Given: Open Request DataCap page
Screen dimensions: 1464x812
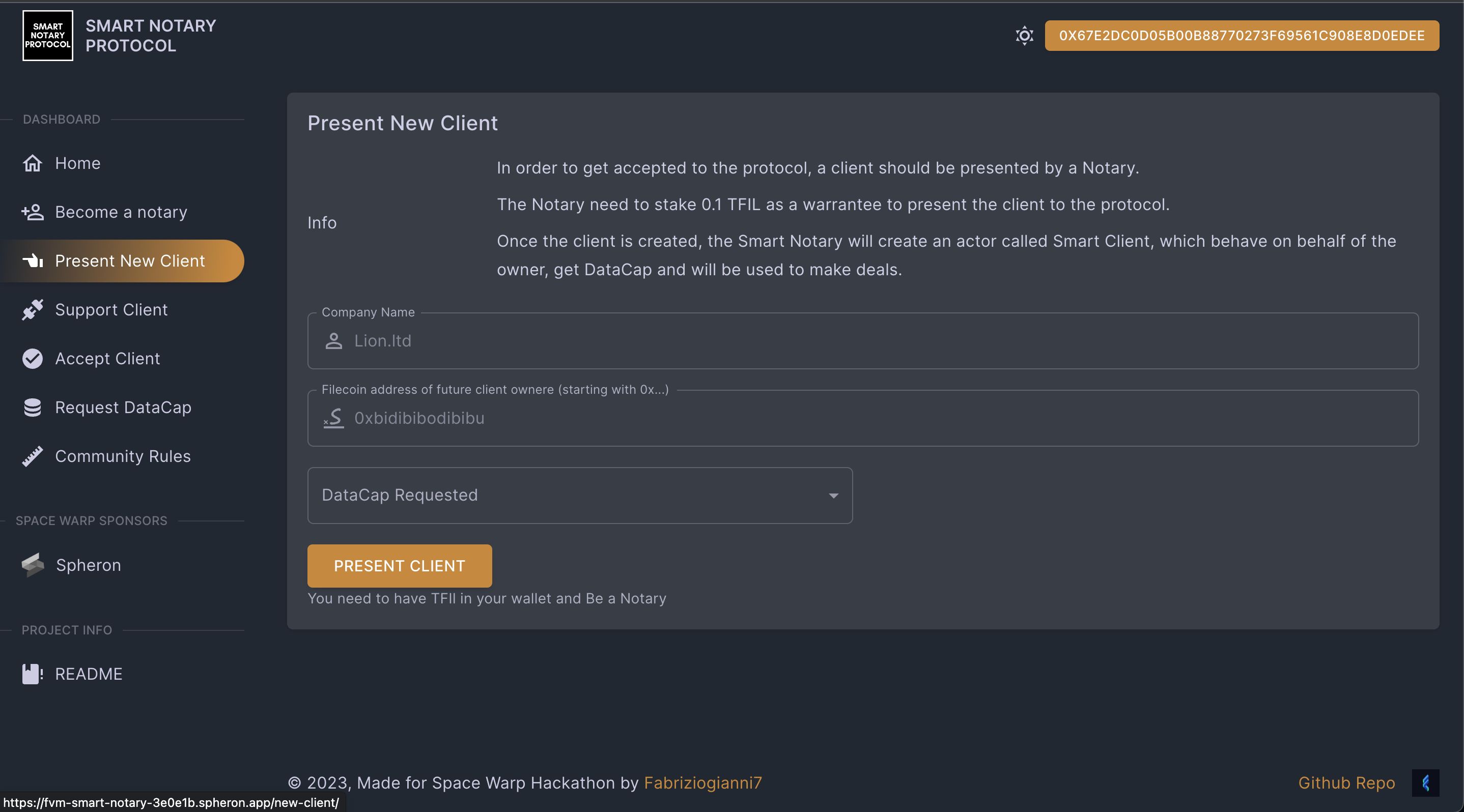Looking at the screenshot, I should [122, 407].
